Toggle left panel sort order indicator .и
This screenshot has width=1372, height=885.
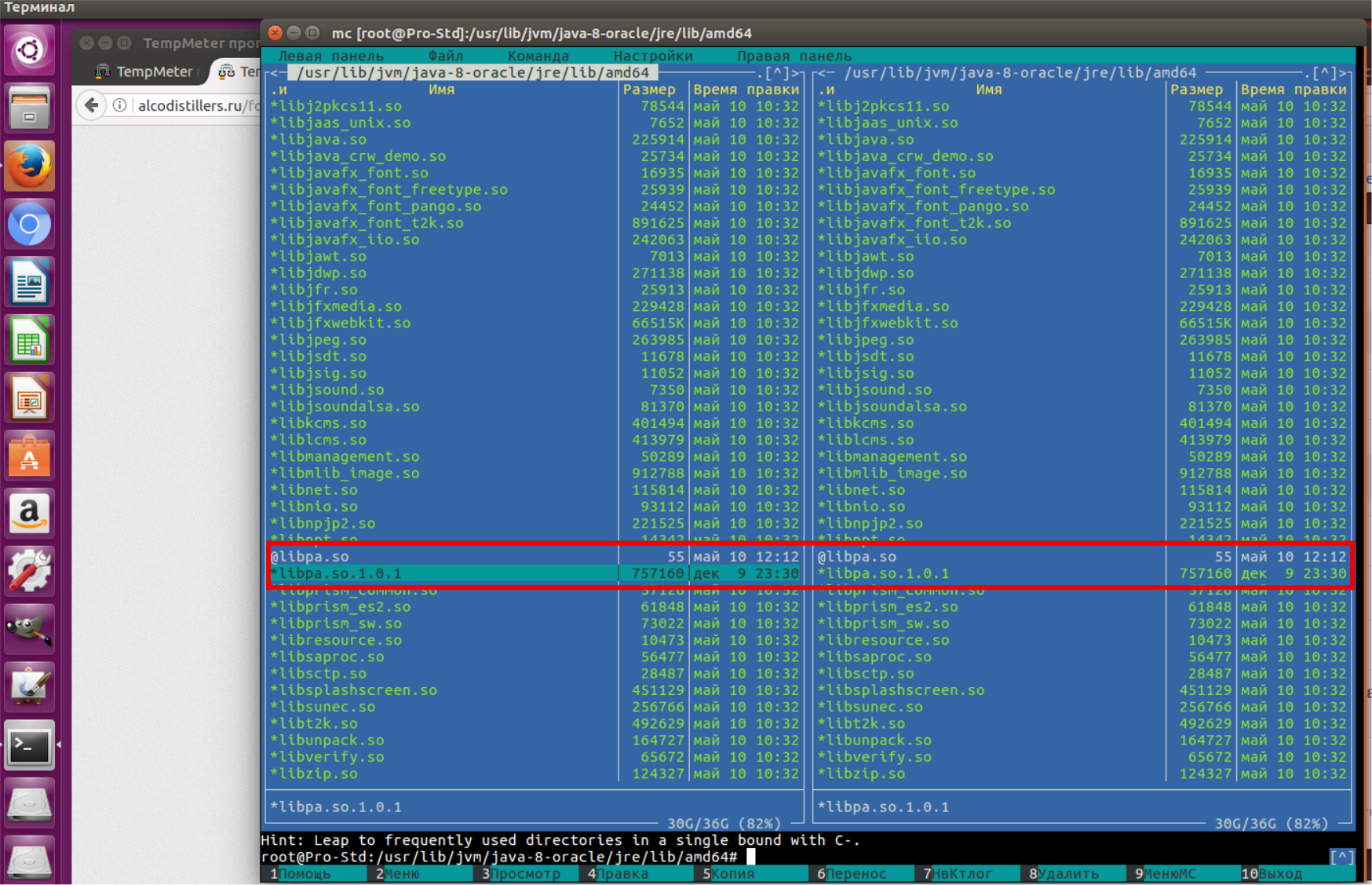279,90
